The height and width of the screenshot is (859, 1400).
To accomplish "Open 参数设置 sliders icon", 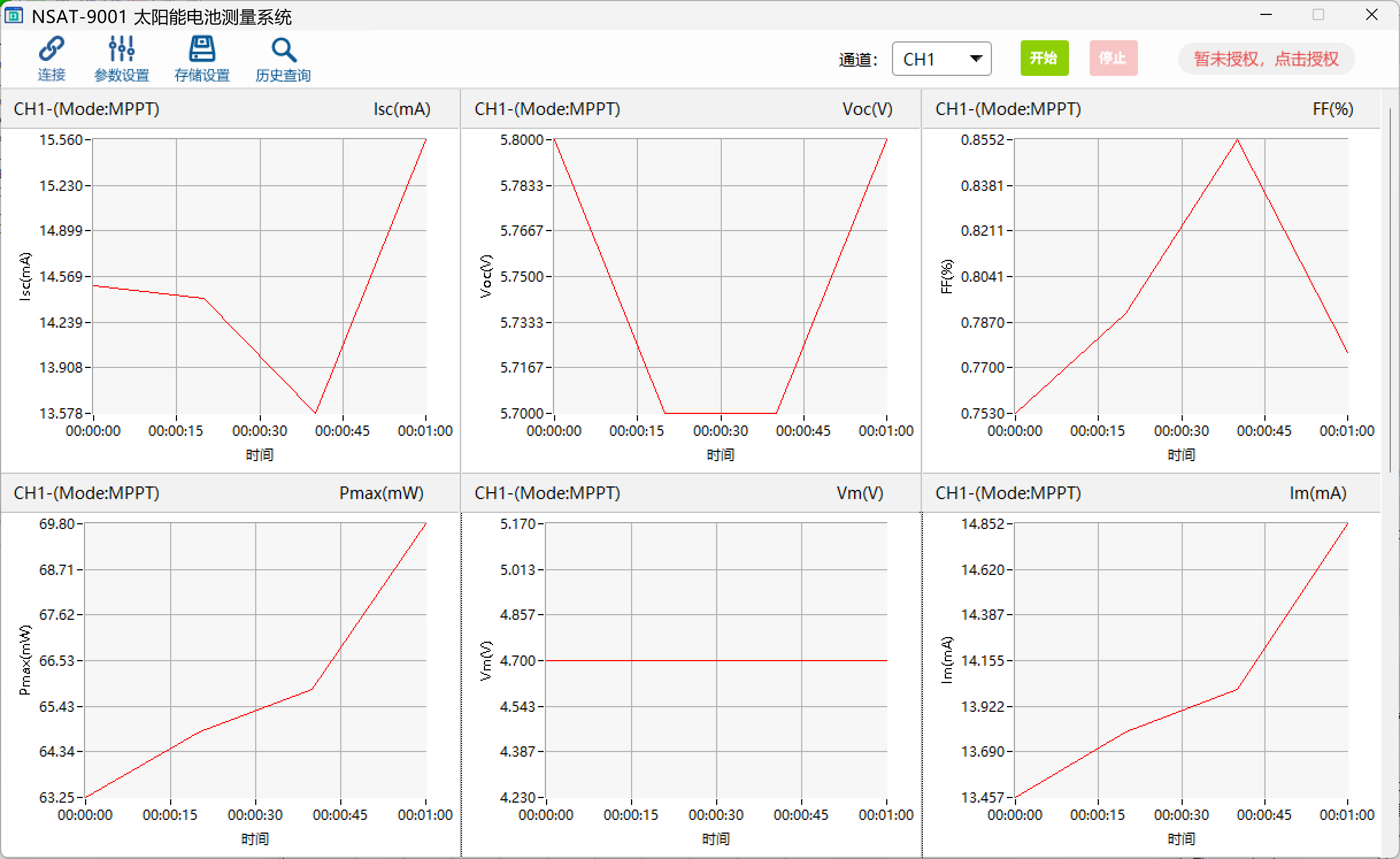I will 121,49.
